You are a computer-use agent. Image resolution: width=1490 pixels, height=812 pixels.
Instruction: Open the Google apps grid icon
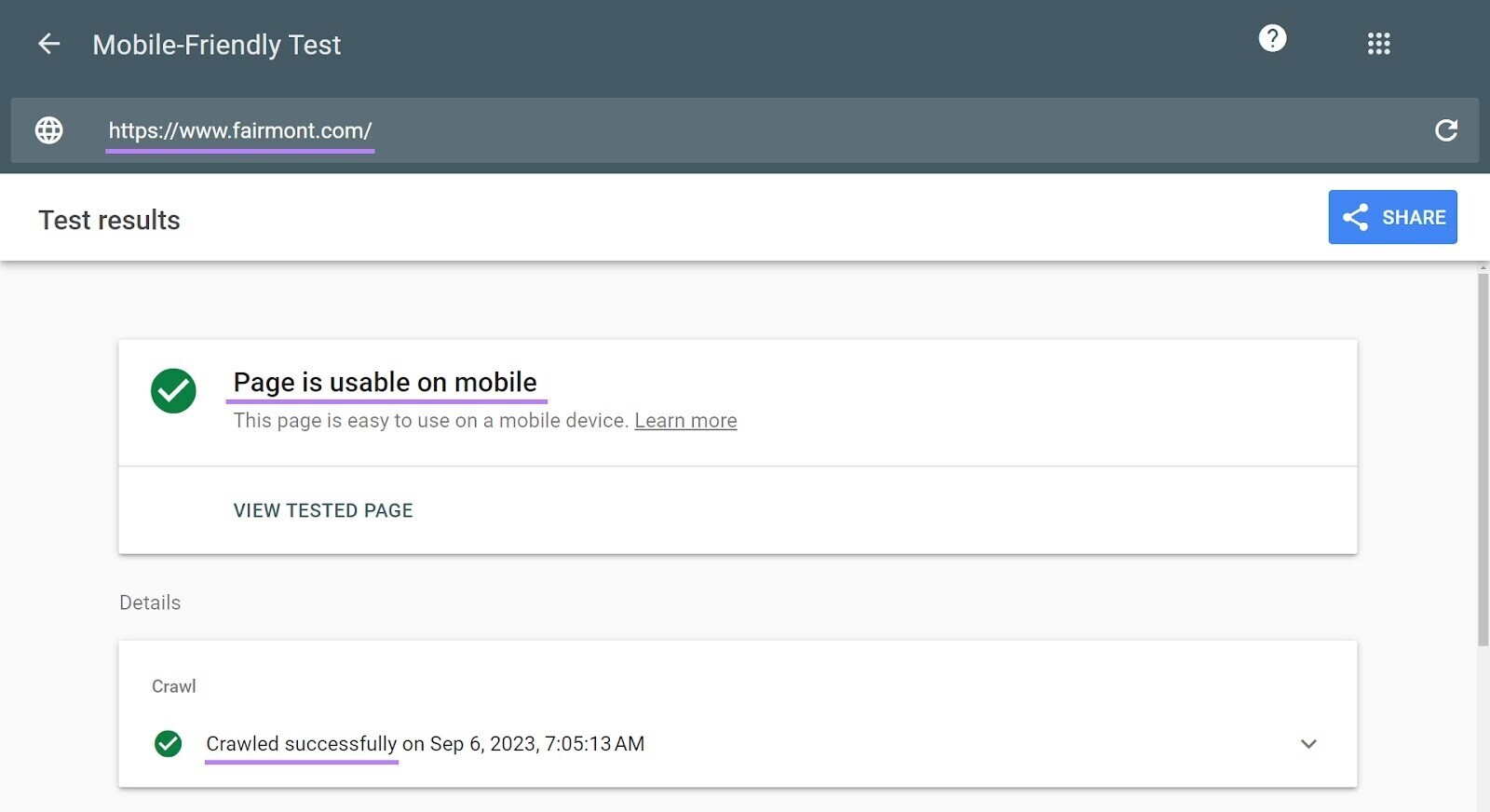coord(1378,44)
